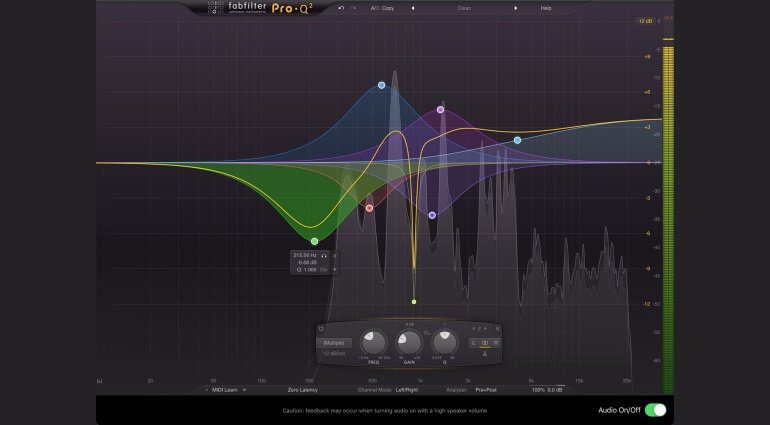Open the Clean preset name menu
Image resolution: width=770 pixels, height=425 pixels.
[464, 8]
